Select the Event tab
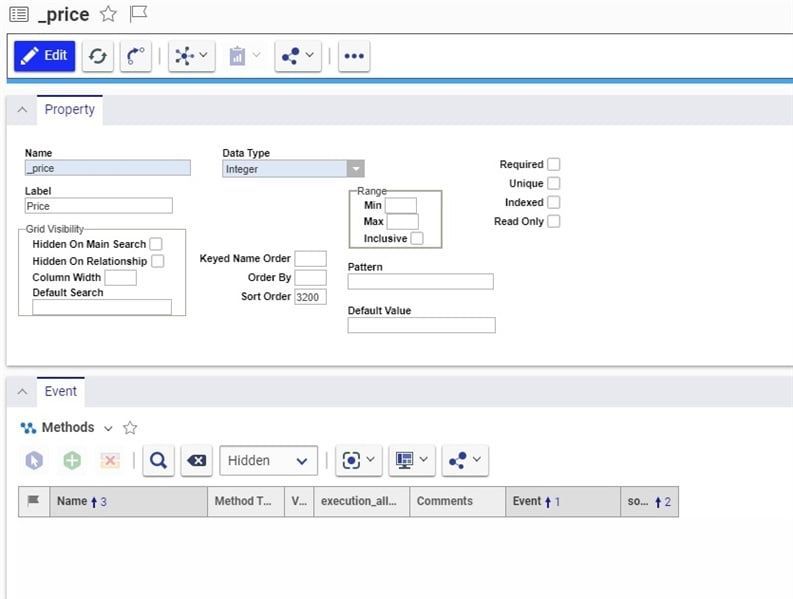Screen dimensions: 793x599 pyautogui.click(x=61, y=391)
